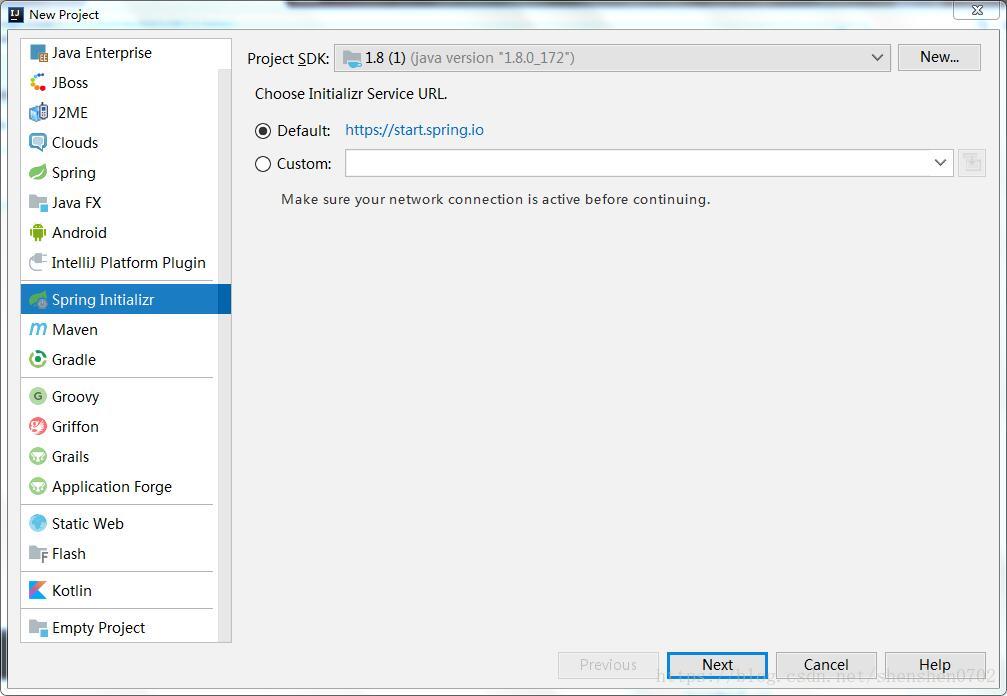Close the New Project dialog
The height and width of the screenshot is (696, 1007).
click(977, 10)
